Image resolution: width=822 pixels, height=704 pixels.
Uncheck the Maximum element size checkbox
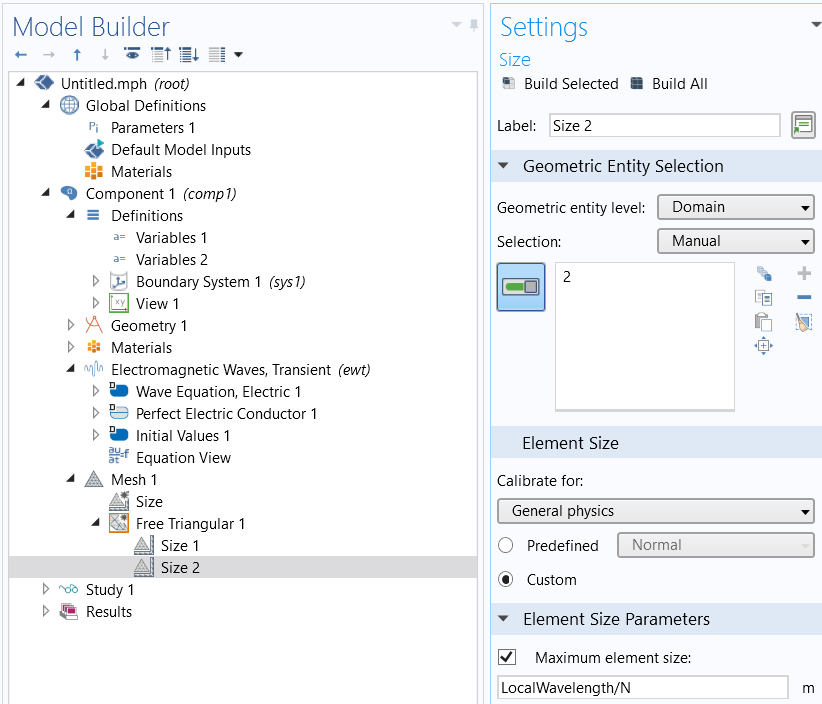507,657
